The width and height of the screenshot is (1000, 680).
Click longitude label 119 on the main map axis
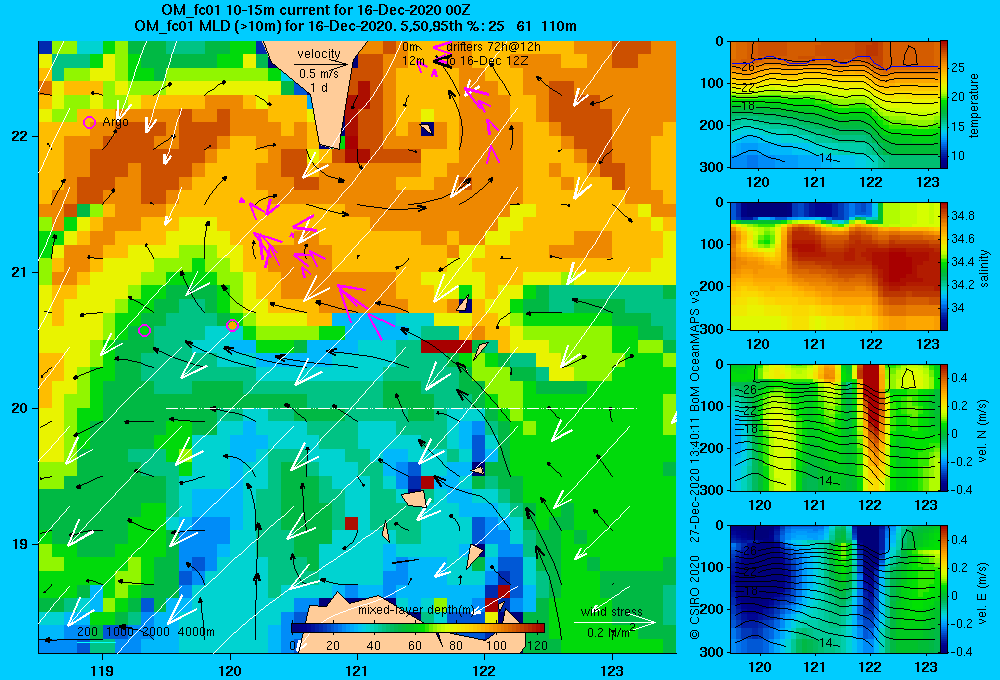pyautogui.click(x=102, y=670)
